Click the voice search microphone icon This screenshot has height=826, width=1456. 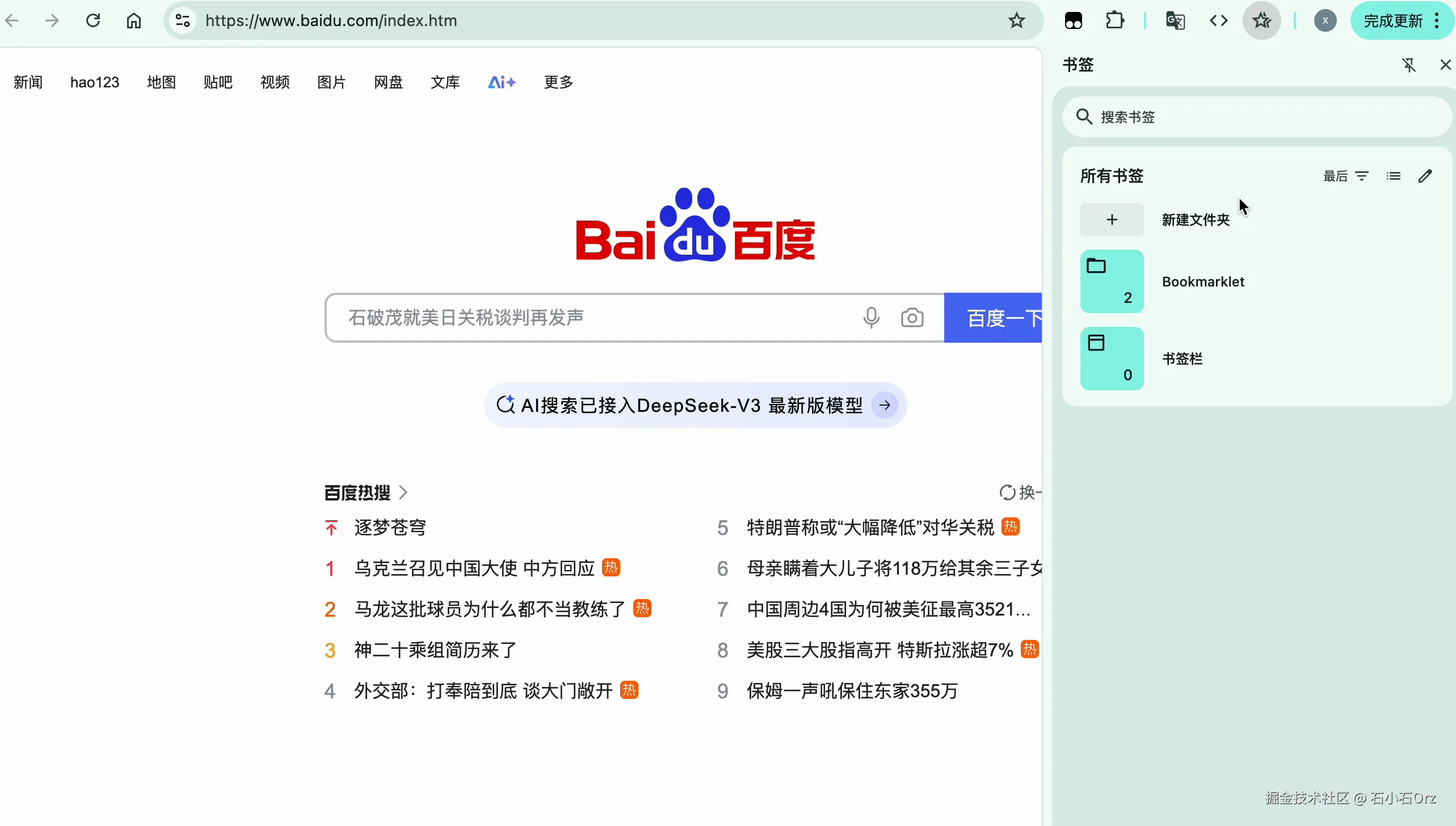[x=871, y=318]
